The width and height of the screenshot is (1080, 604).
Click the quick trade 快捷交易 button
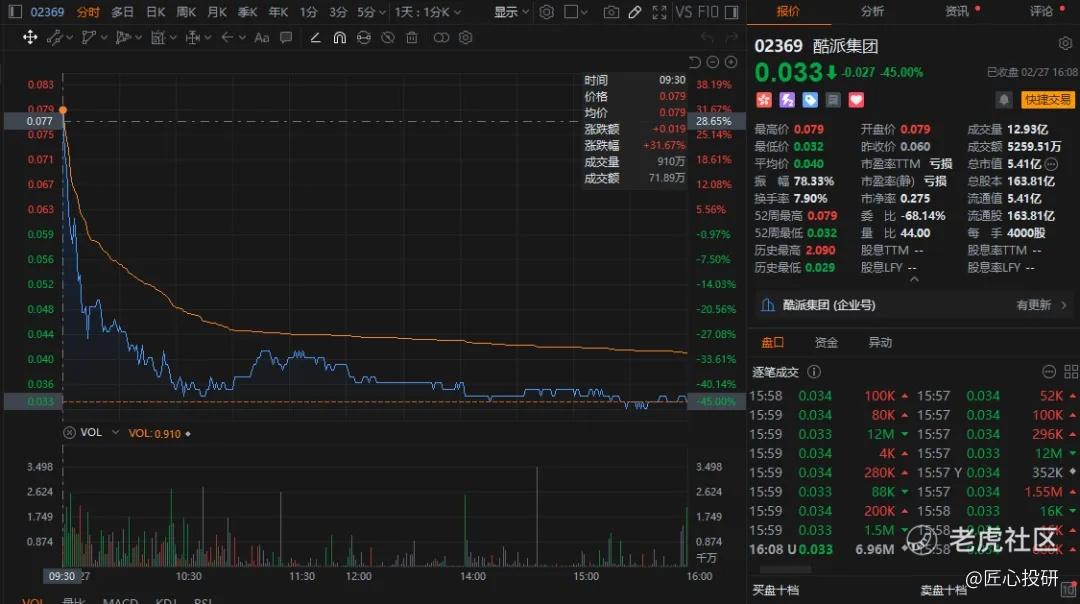point(1047,100)
